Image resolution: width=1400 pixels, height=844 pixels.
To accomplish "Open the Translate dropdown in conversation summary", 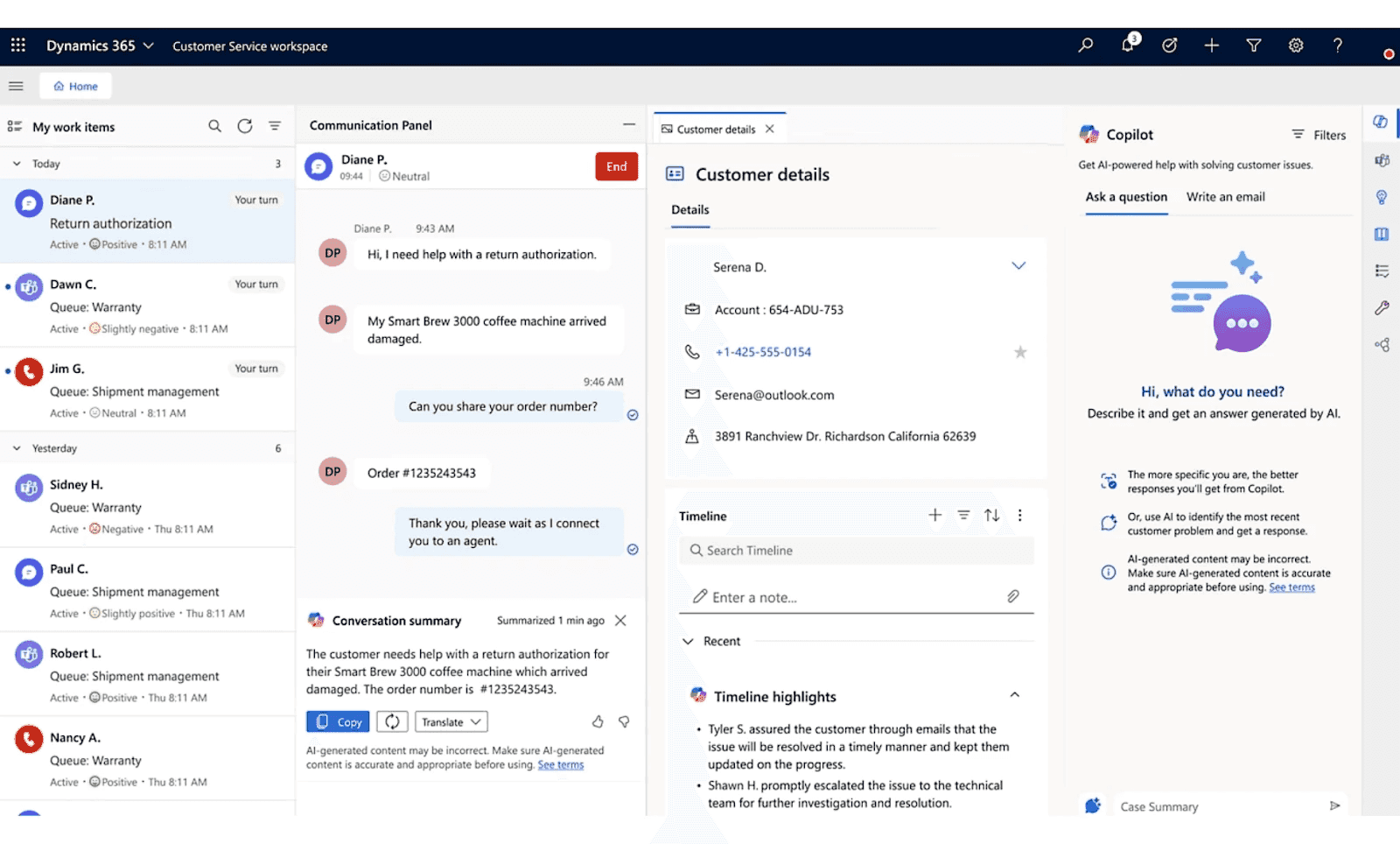I will 450,721.
